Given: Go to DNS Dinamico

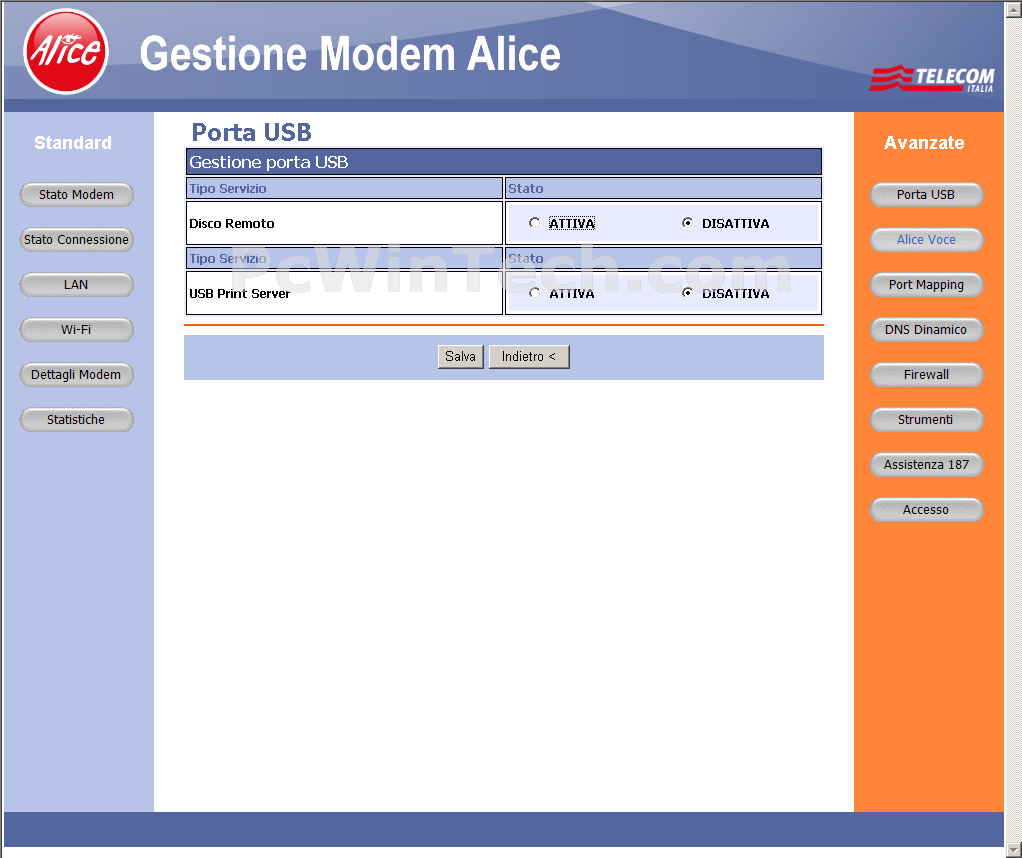Looking at the screenshot, I should [x=926, y=329].
